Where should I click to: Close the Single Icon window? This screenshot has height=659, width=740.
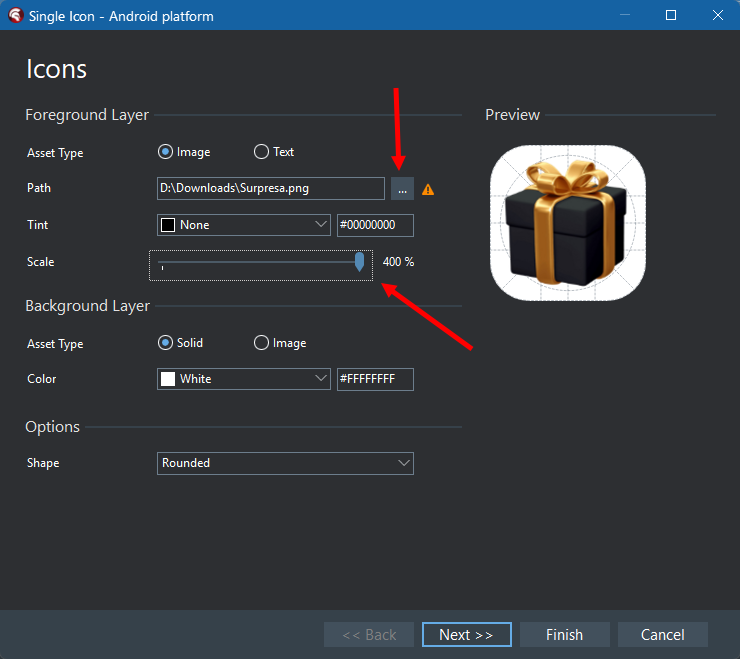point(717,15)
